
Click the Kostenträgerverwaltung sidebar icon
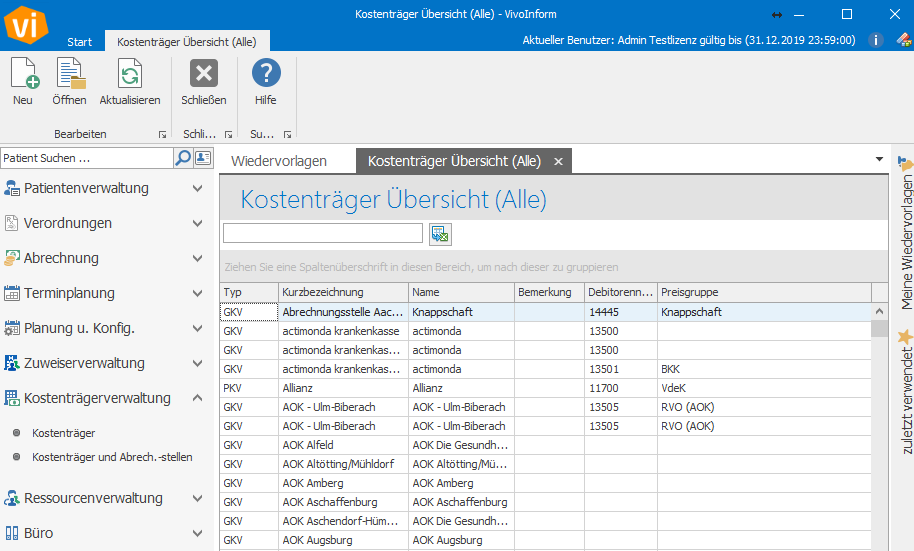click(12, 398)
